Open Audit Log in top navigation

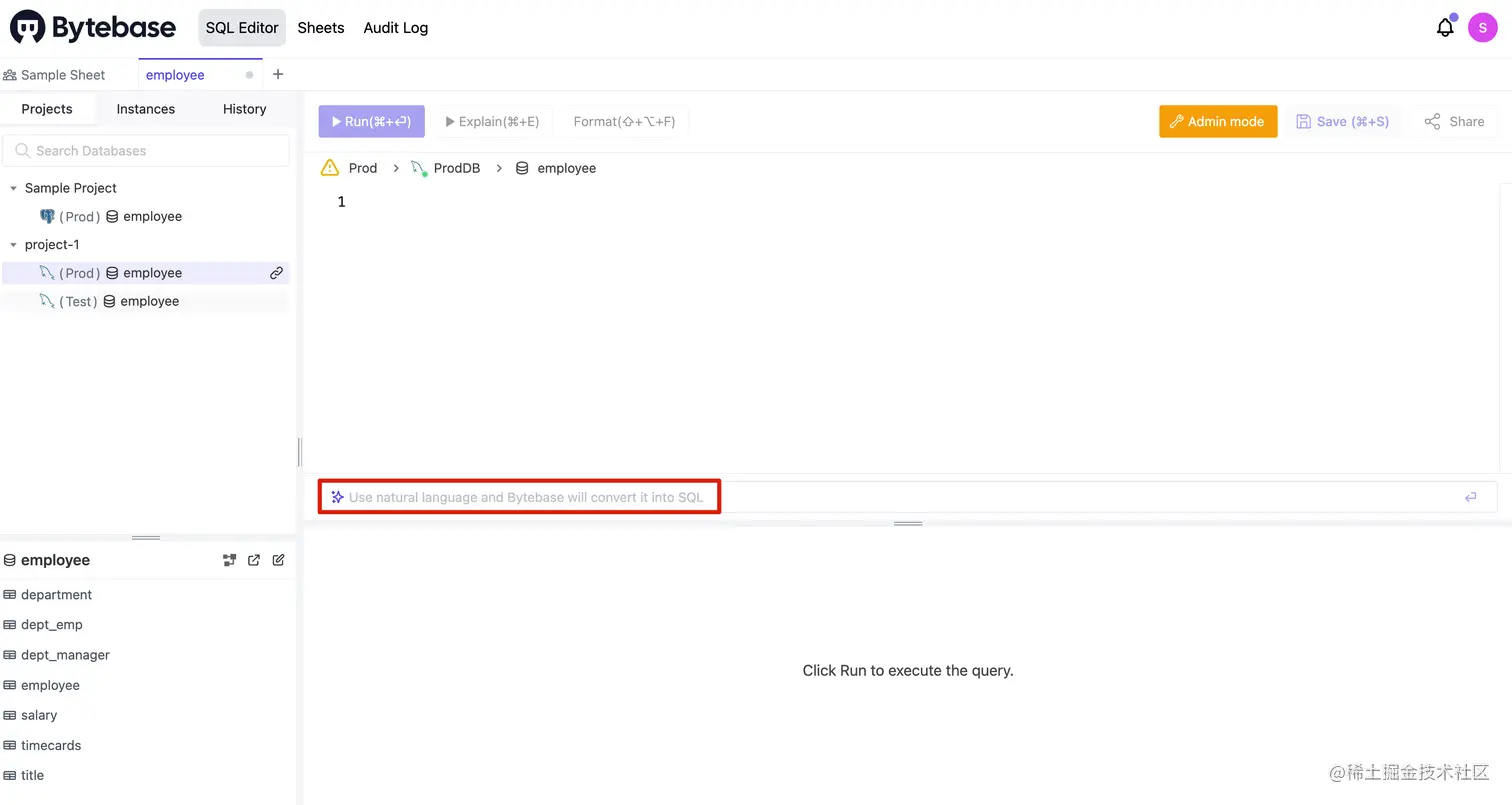point(396,28)
